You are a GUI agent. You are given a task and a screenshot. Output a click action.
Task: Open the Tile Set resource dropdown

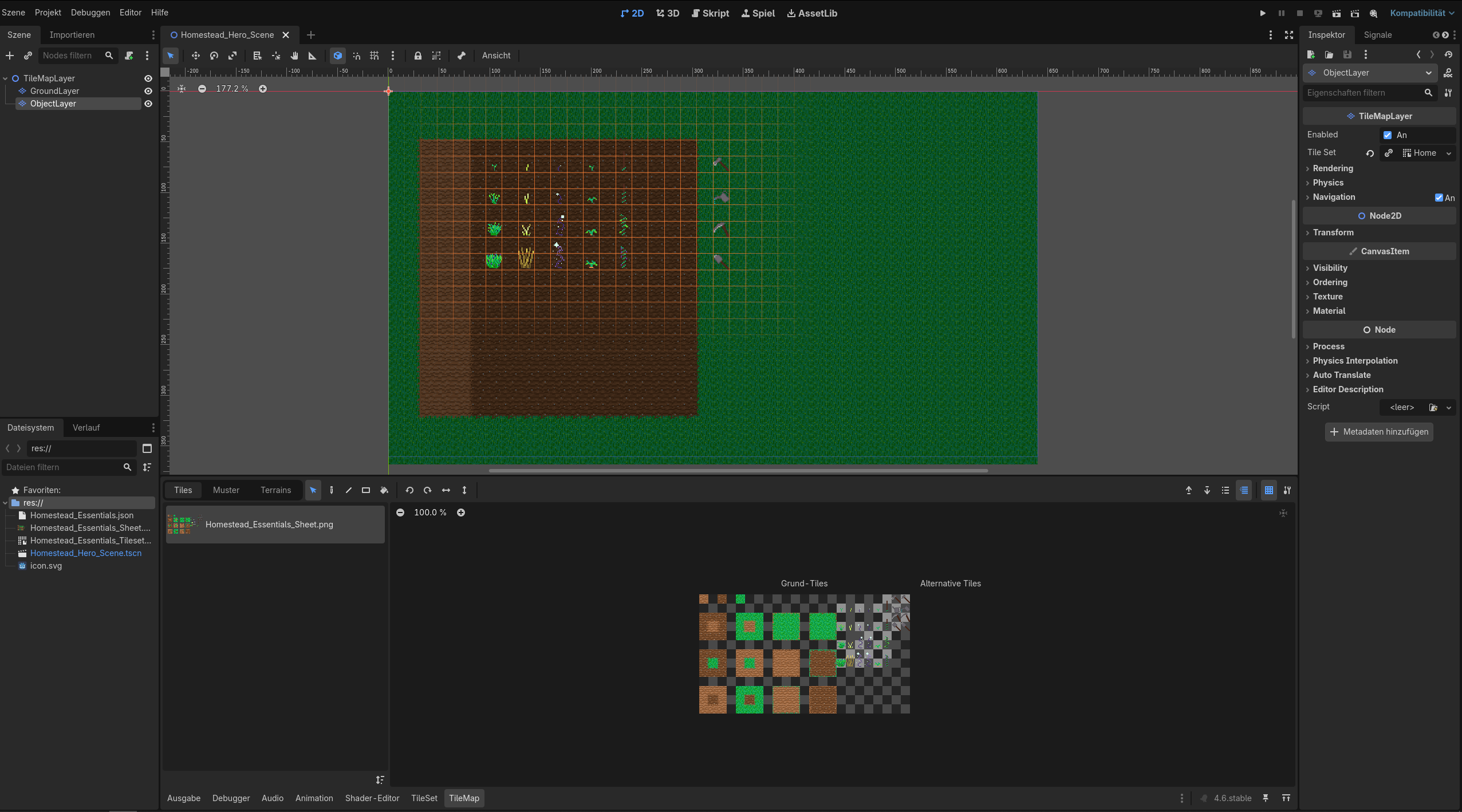[x=1449, y=153]
